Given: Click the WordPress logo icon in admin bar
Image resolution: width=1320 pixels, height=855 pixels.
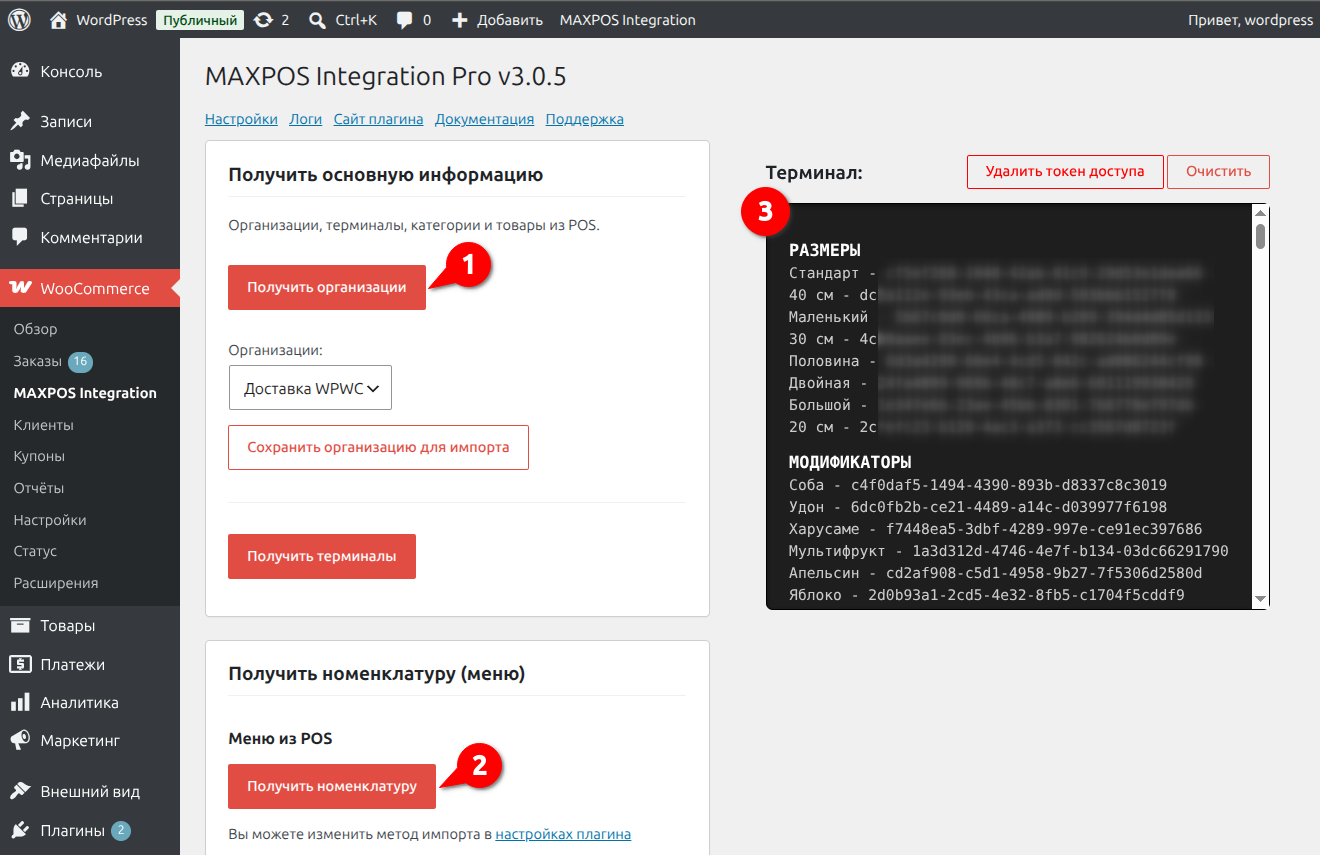Looking at the screenshot, I should (20, 20).
